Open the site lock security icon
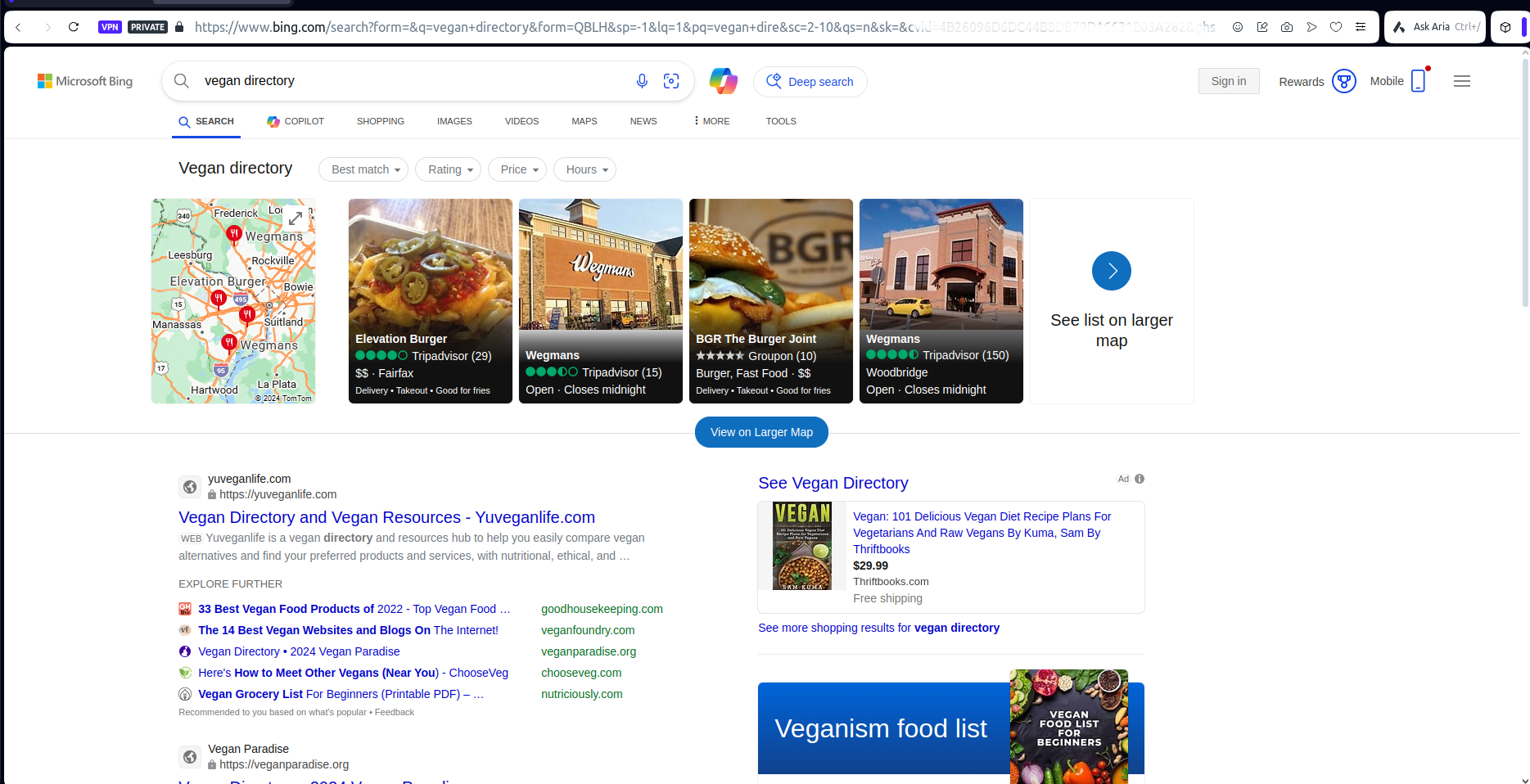 click(x=179, y=27)
